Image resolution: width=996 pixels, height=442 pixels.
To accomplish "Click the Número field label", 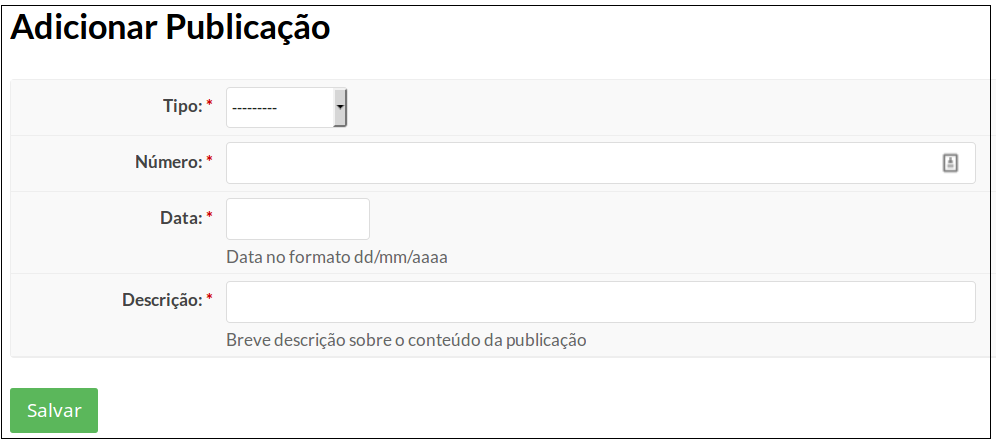I will pos(169,163).
